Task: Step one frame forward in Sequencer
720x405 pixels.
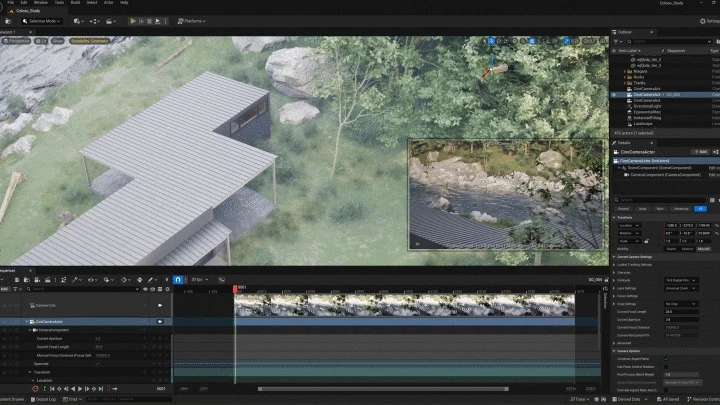Action: coord(87,389)
